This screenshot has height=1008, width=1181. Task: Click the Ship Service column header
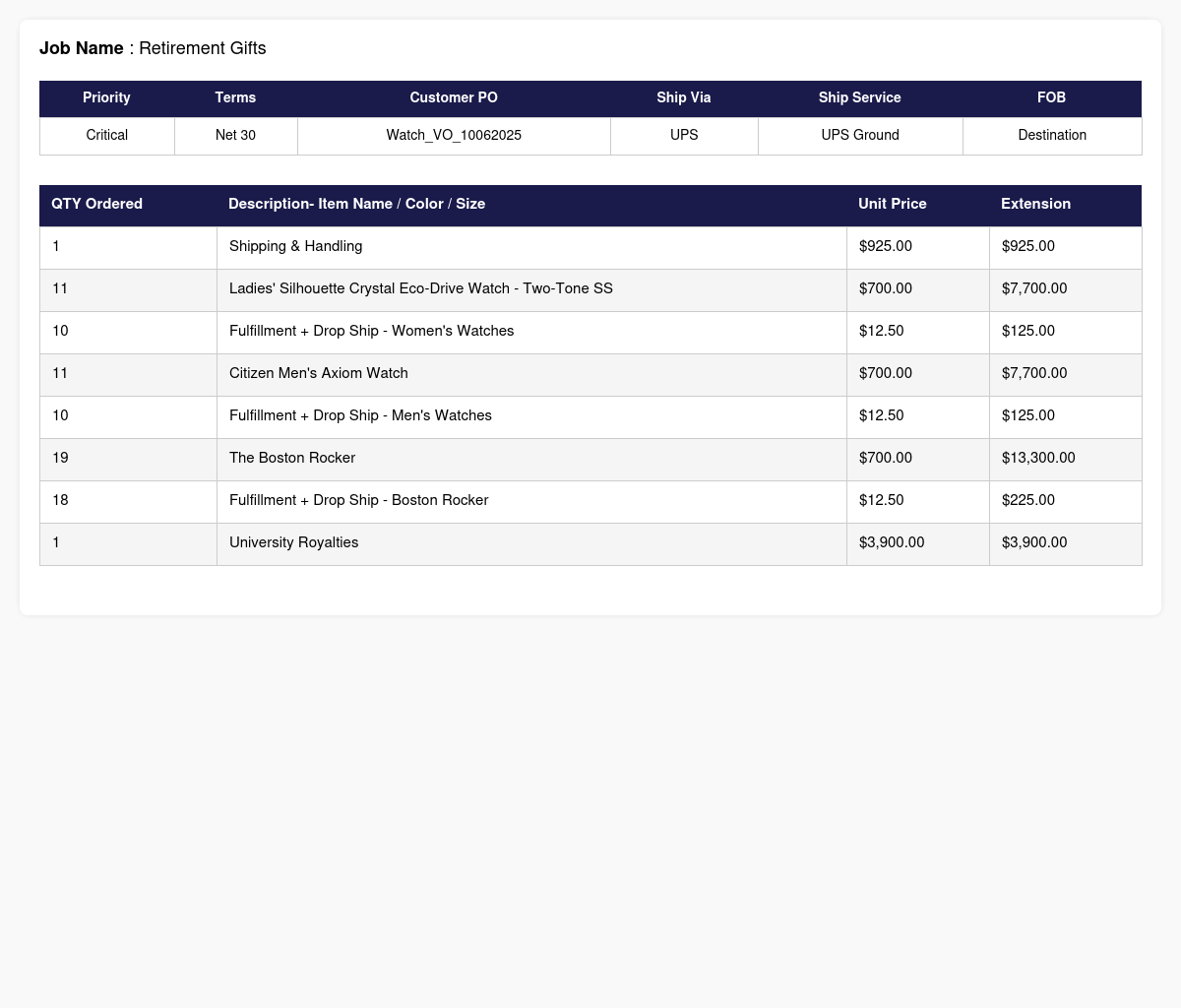(860, 98)
